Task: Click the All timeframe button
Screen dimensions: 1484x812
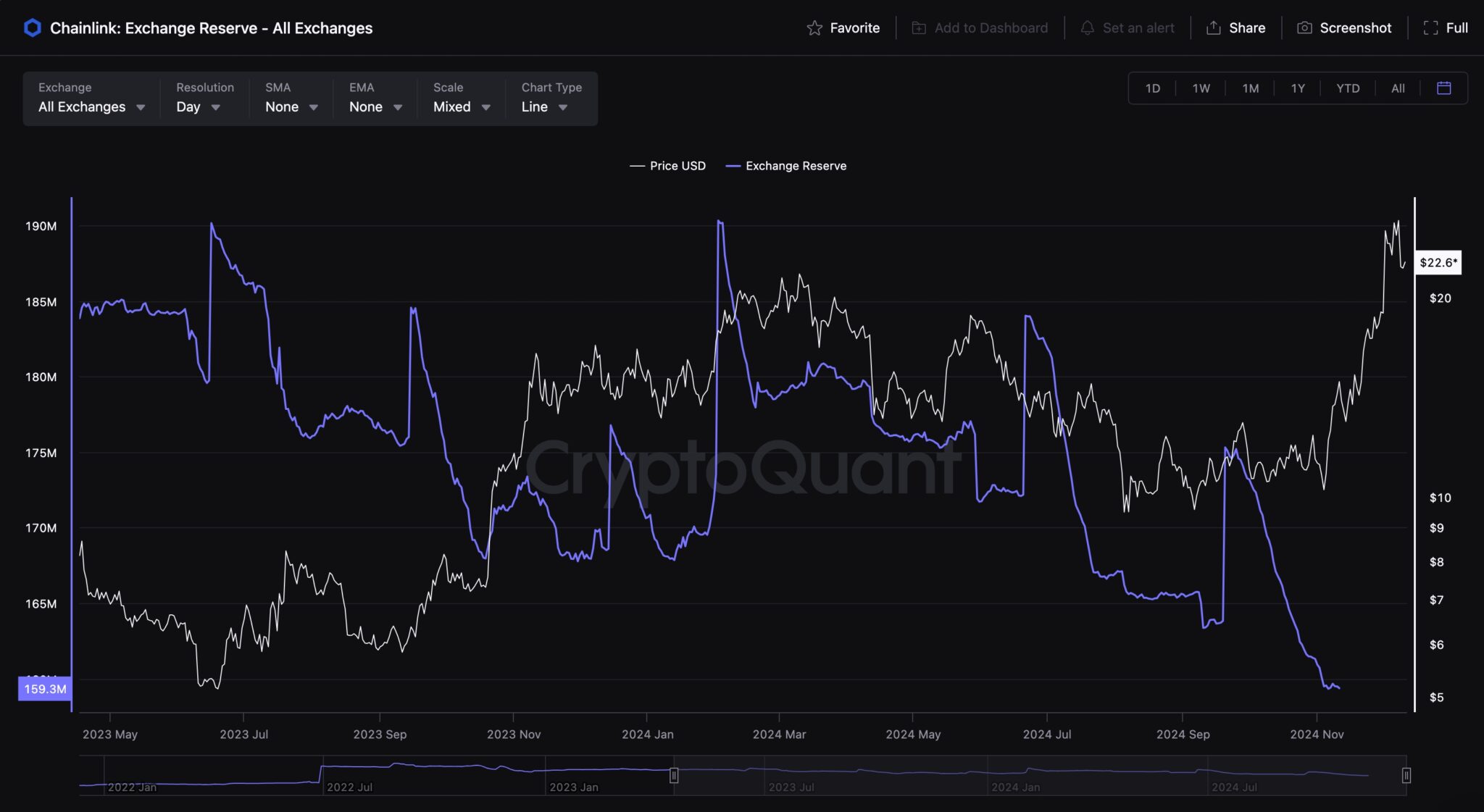Action: pos(1398,88)
